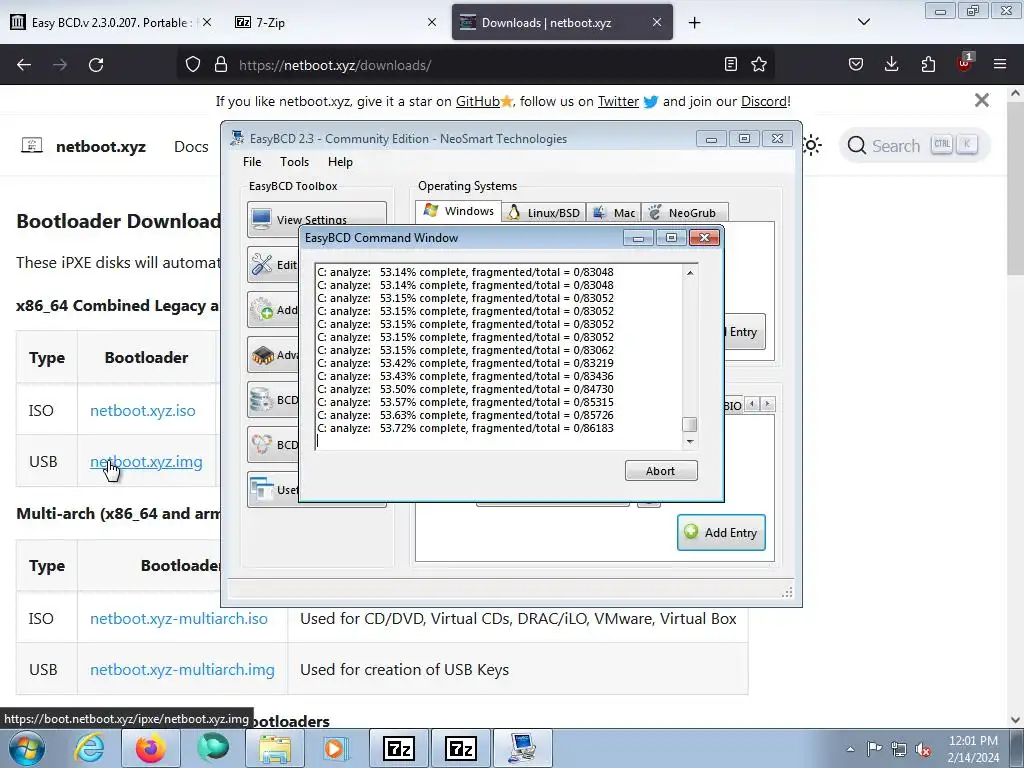Click the BCD Backup database icon
Viewport: 1024px width, 768px height.
click(x=262, y=400)
